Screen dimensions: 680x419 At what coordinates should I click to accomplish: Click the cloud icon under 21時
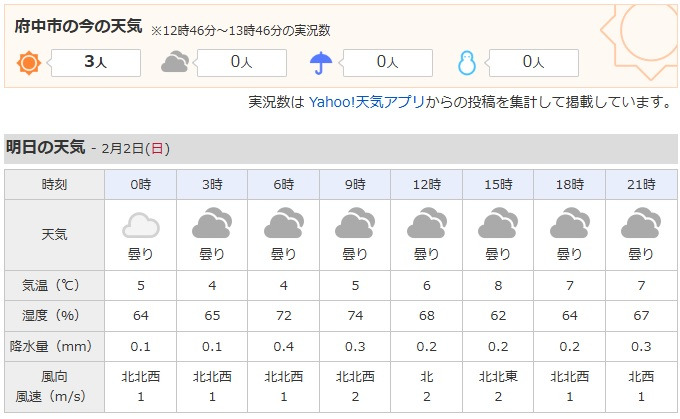pos(641,223)
